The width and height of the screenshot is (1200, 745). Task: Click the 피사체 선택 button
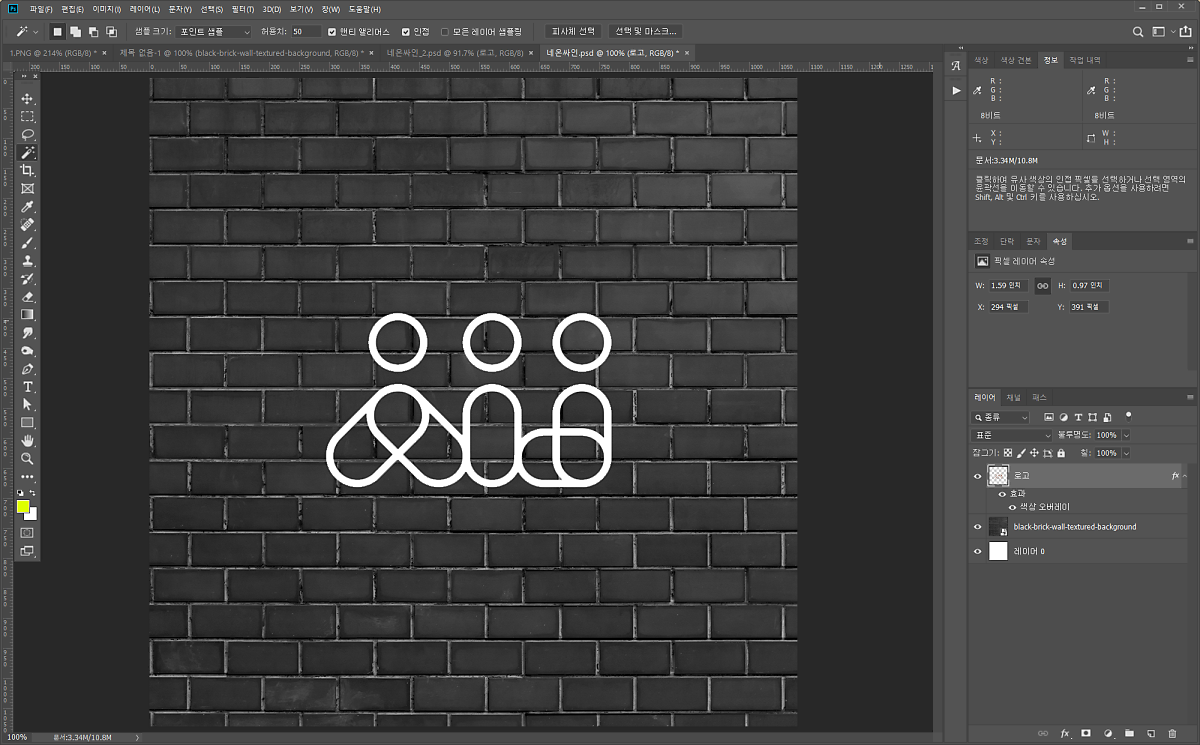pyautogui.click(x=573, y=32)
